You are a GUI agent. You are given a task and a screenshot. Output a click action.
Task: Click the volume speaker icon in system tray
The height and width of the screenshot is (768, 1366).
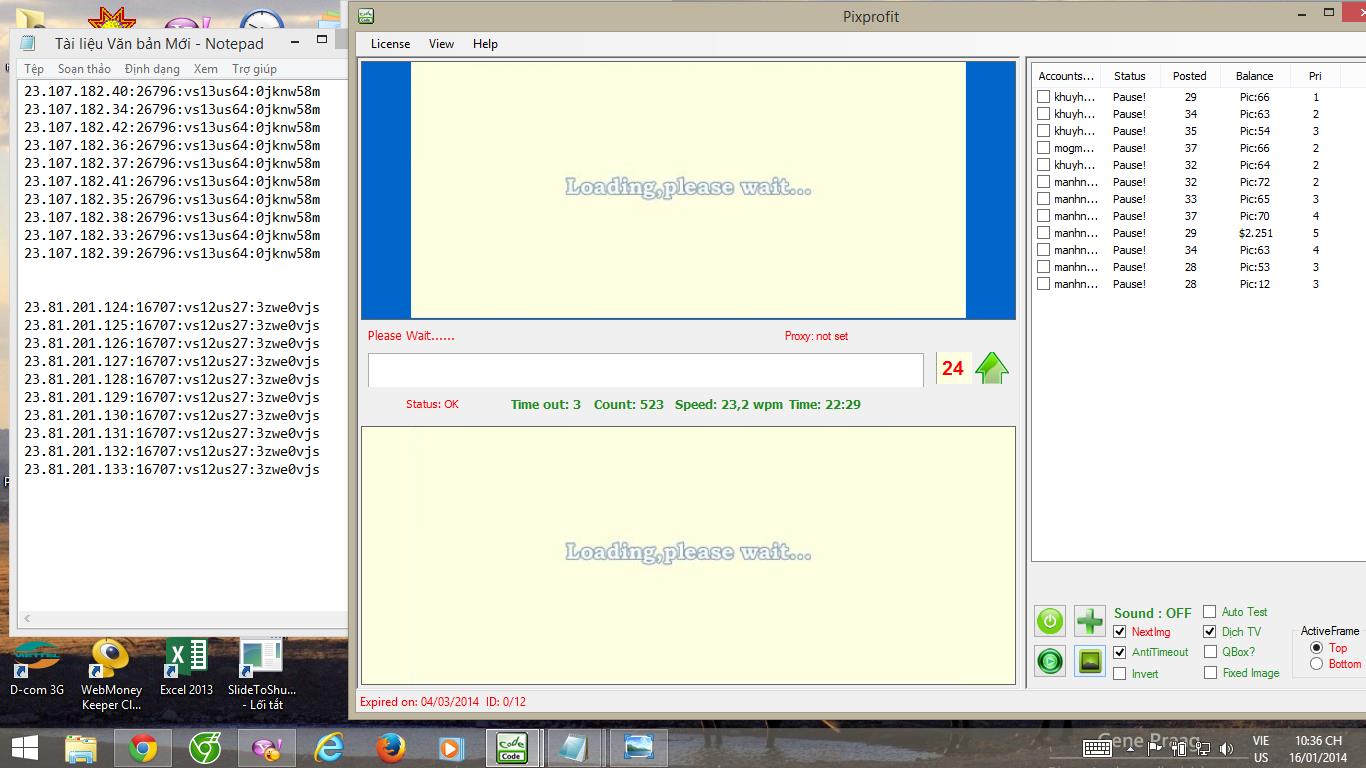[x=1227, y=748]
